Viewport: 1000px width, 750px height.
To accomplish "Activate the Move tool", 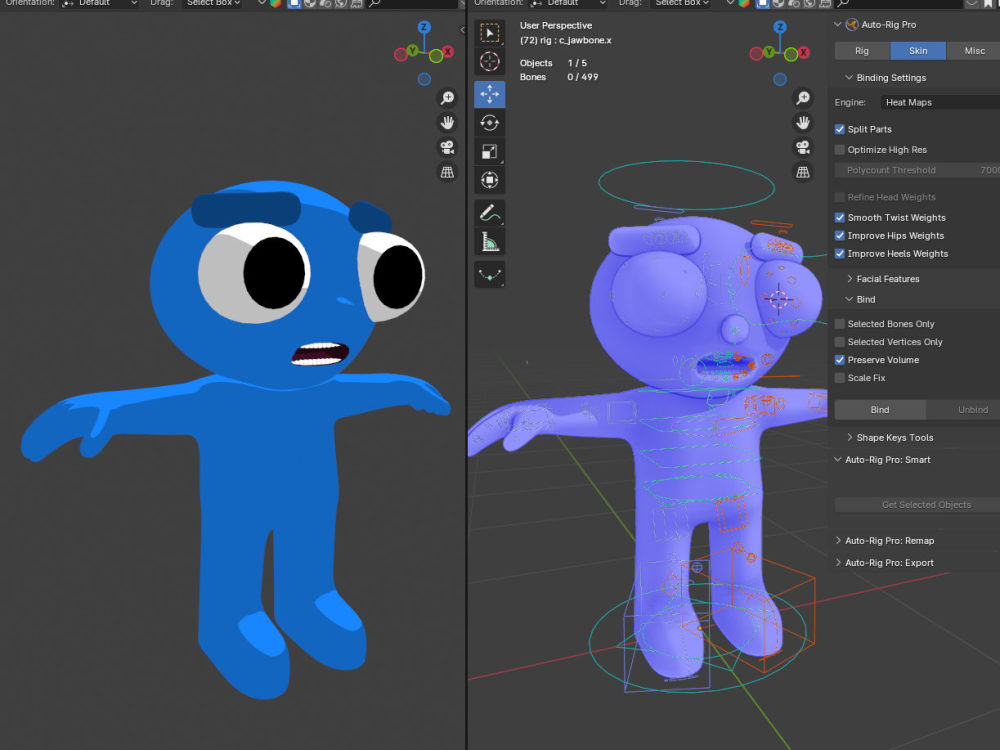I will [x=490, y=94].
